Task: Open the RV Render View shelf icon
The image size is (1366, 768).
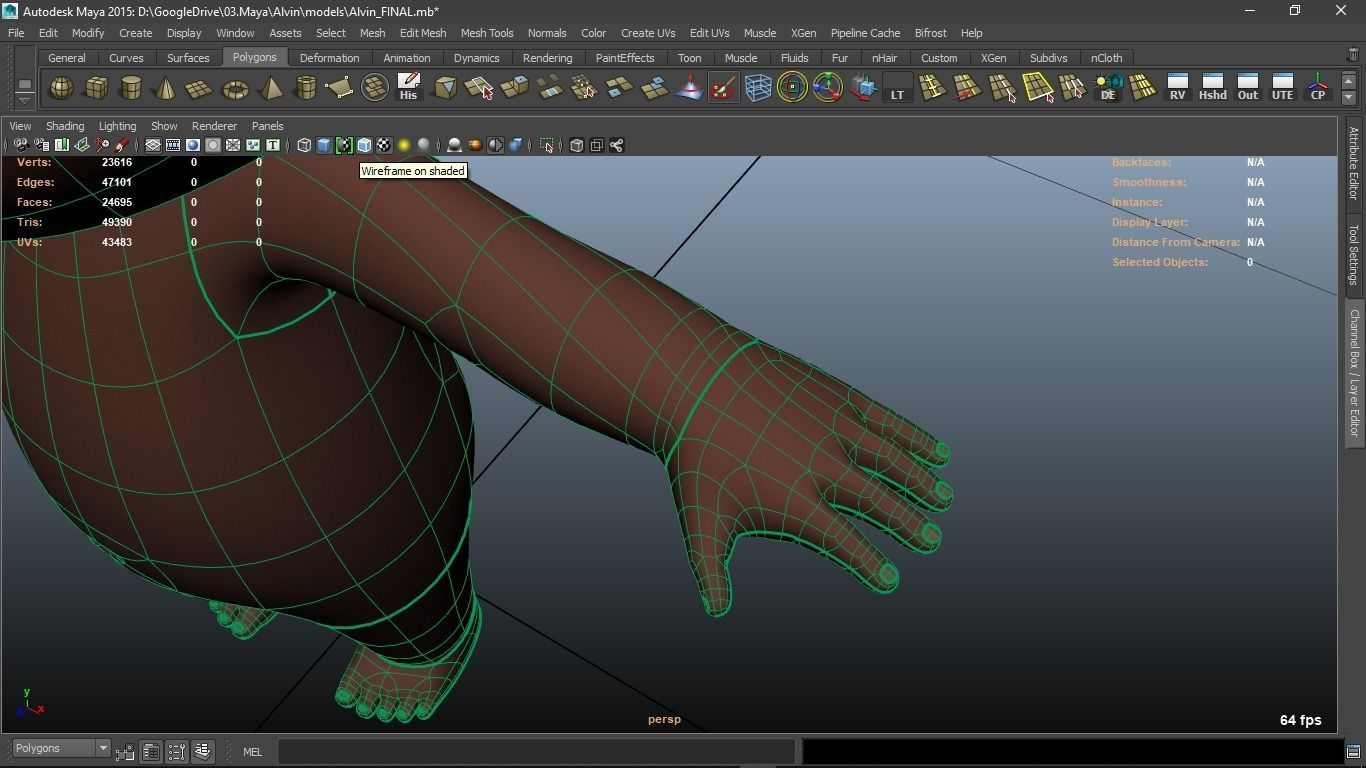Action: click(1177, 88)
